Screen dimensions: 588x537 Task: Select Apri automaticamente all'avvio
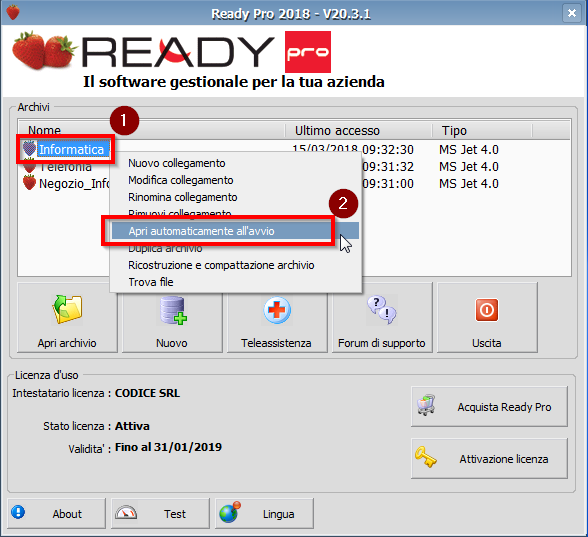click(236, 231)
